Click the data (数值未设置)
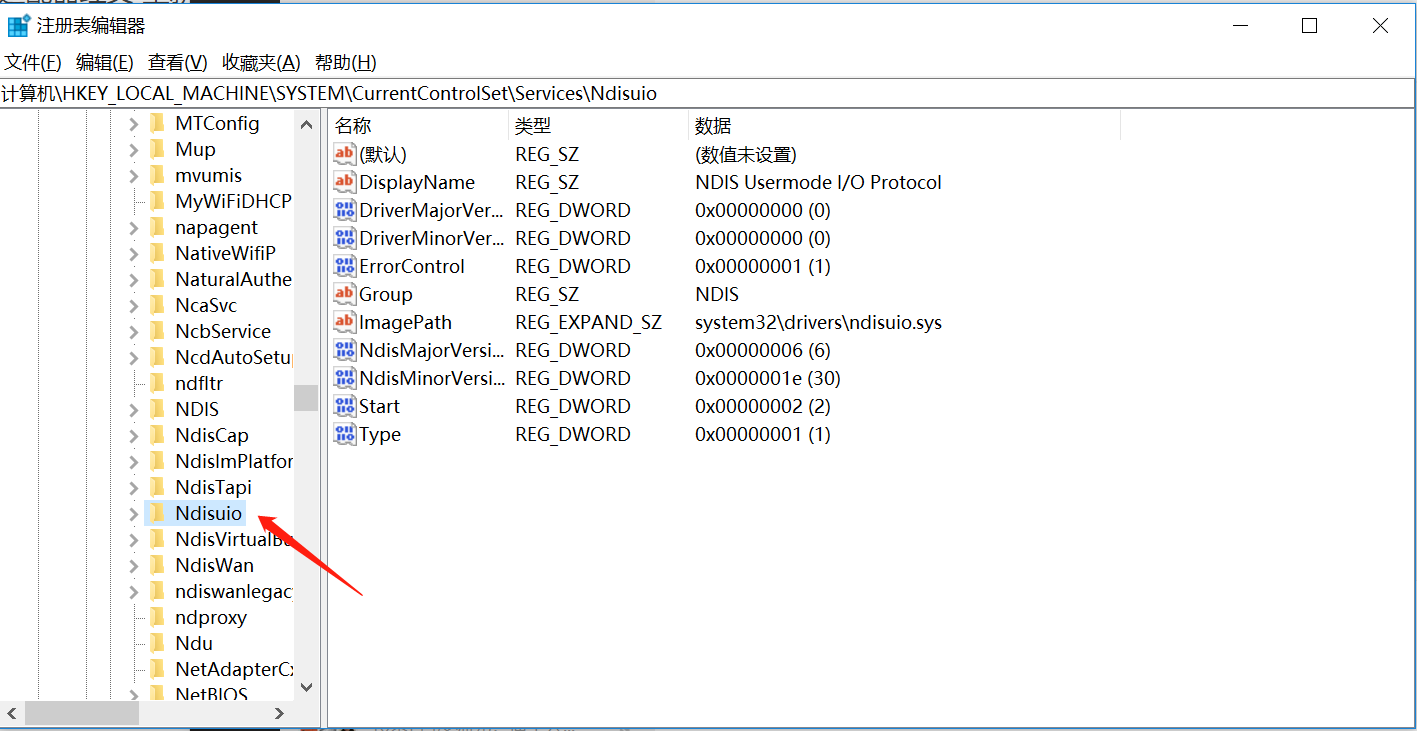The height and width of the screenshot is (731, 1417). 746,154
